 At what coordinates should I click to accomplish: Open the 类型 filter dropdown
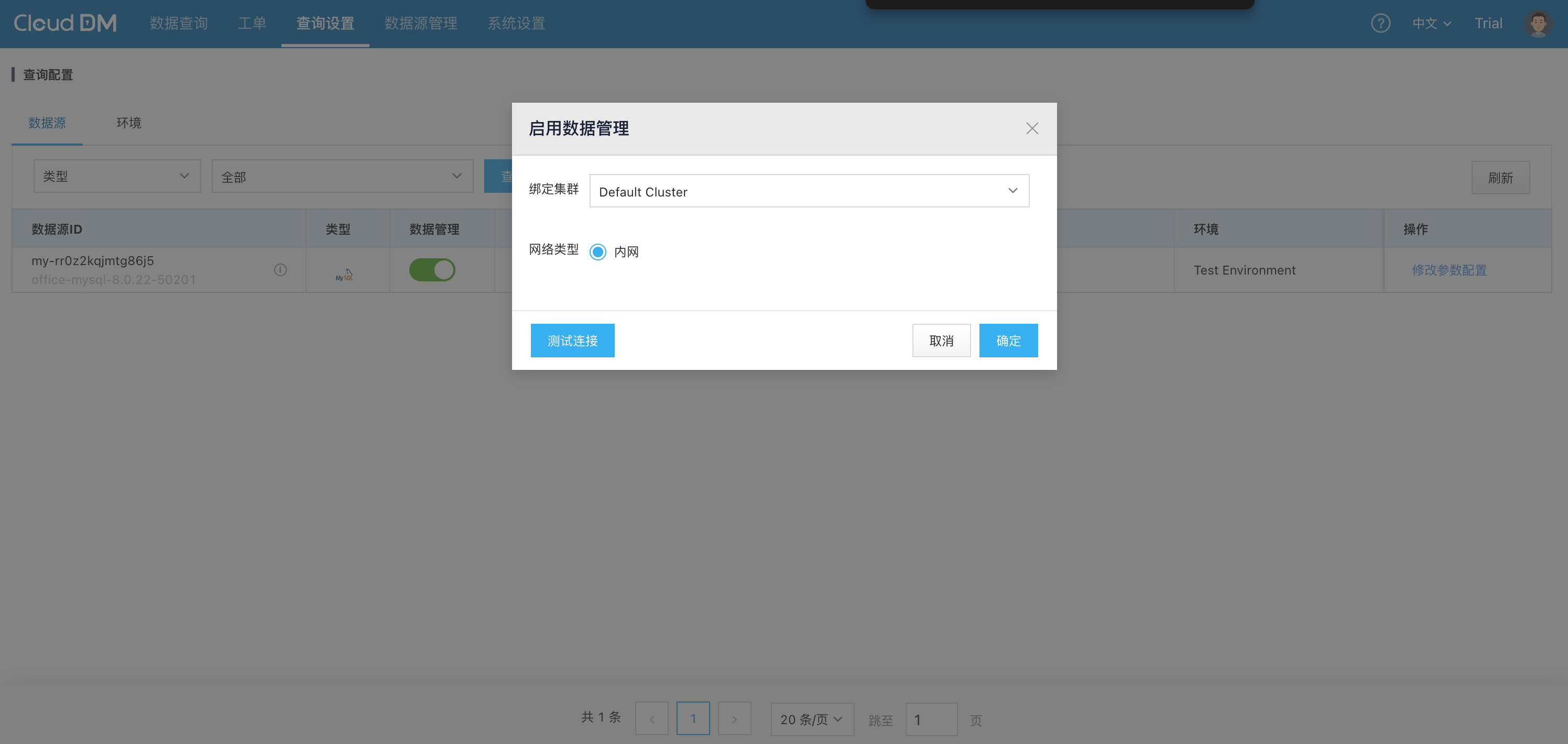(x=117, y=177)
